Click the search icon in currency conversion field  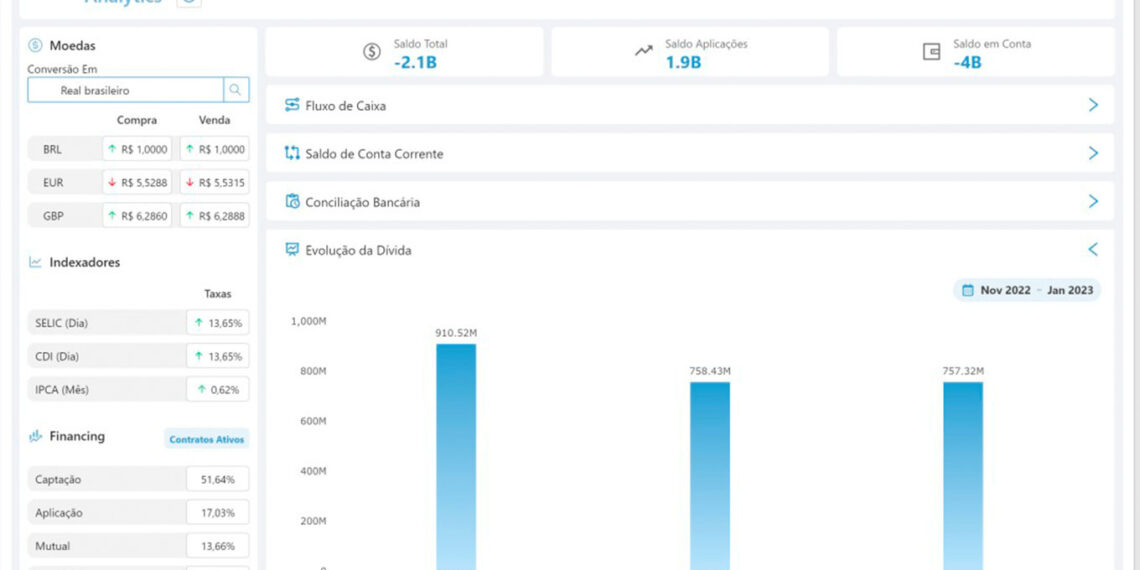[x=236, y=90]
